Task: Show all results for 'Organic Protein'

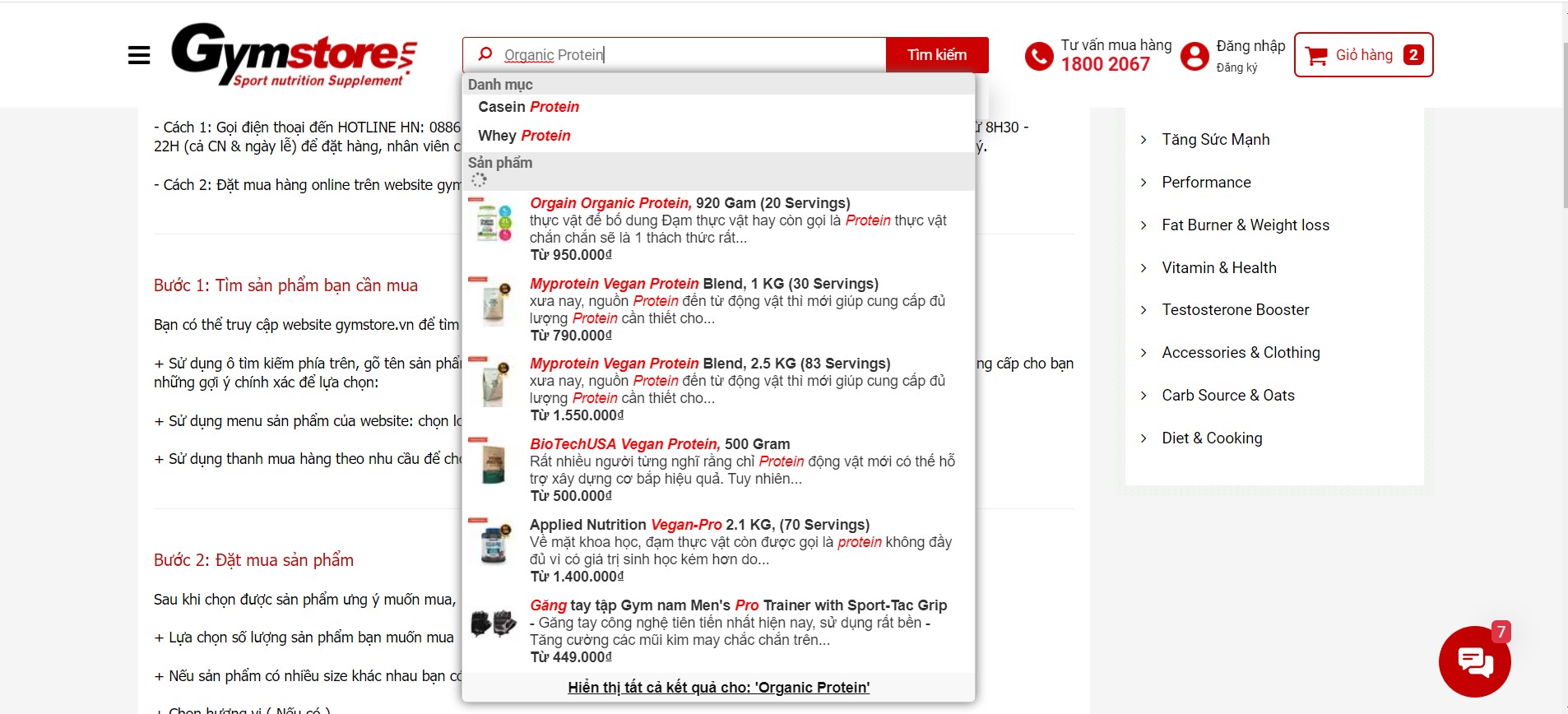Action: 719,688
